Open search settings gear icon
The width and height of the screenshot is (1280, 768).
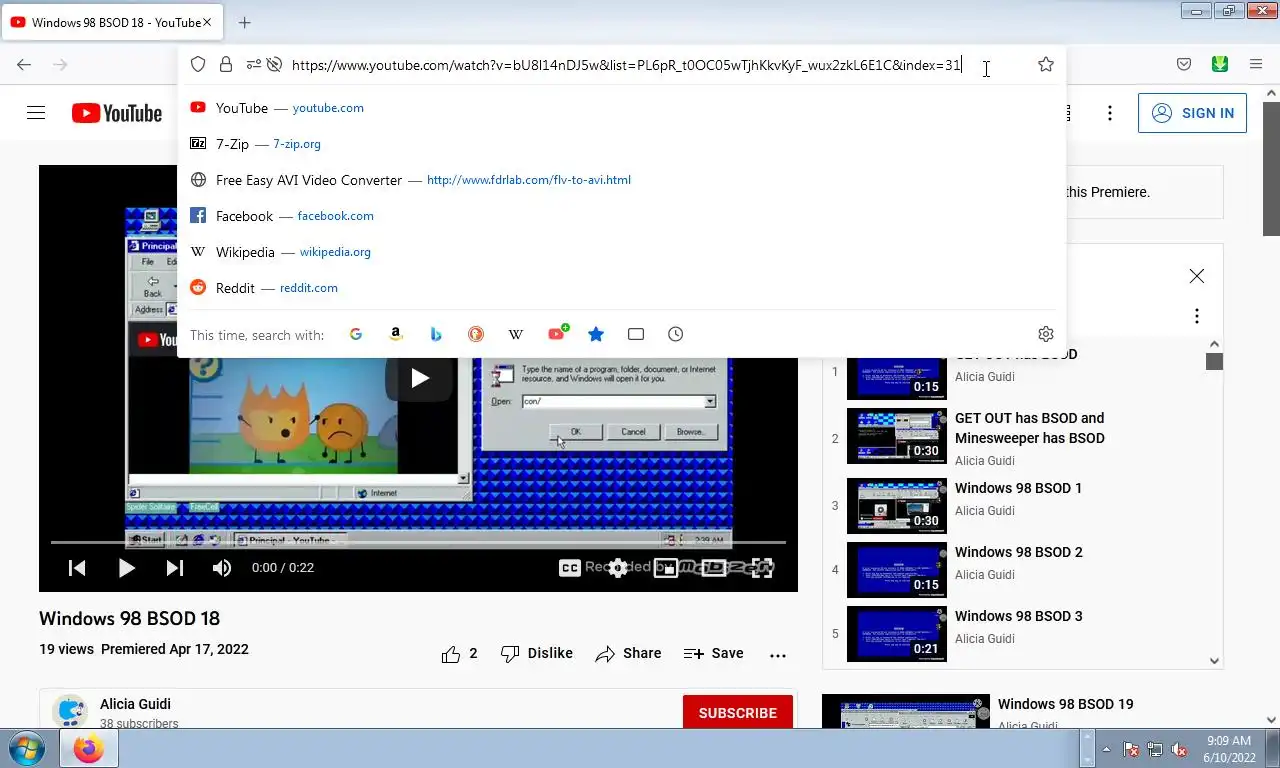tap(1046, 334)
